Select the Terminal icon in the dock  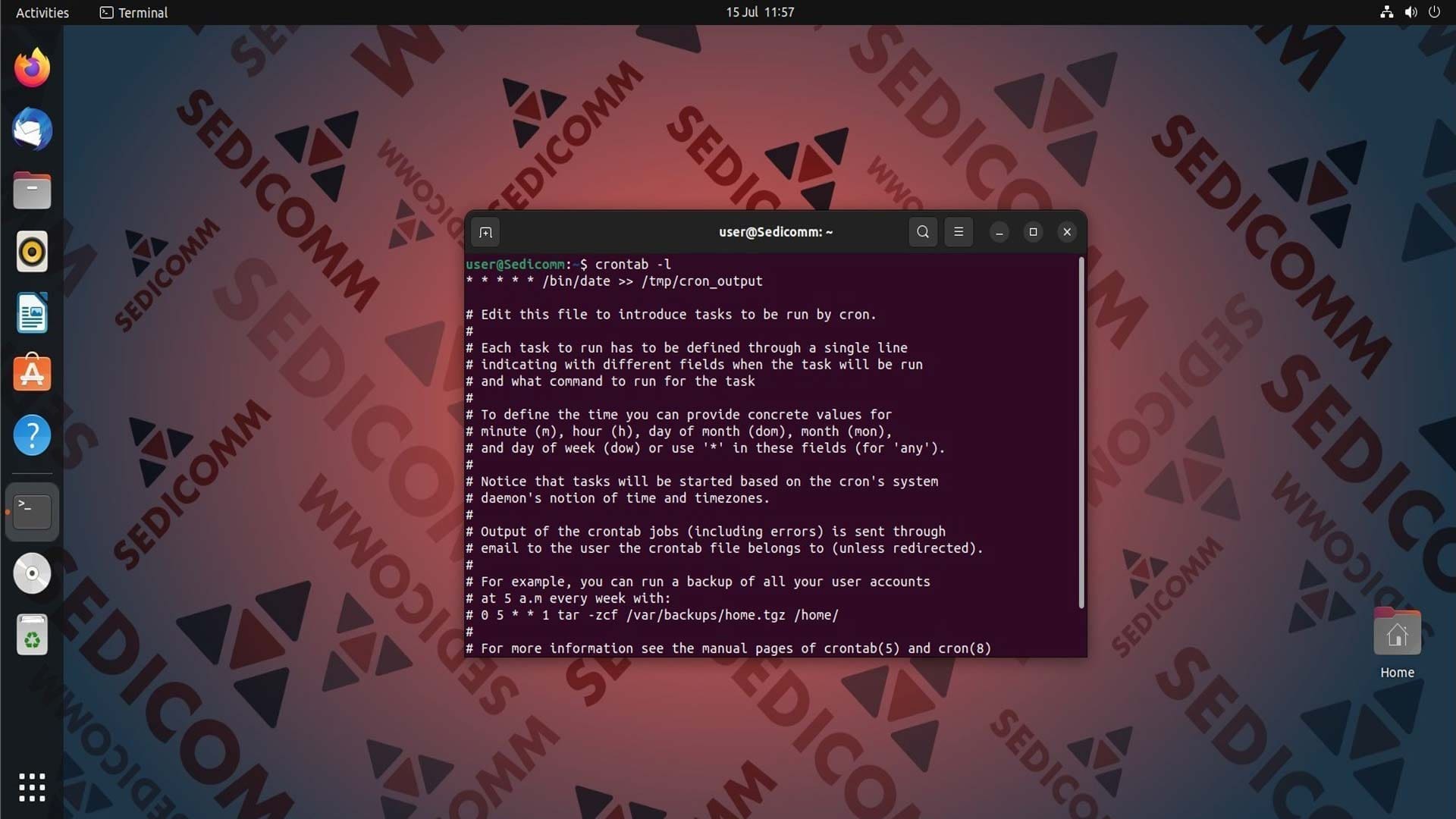tap(32, 512)
